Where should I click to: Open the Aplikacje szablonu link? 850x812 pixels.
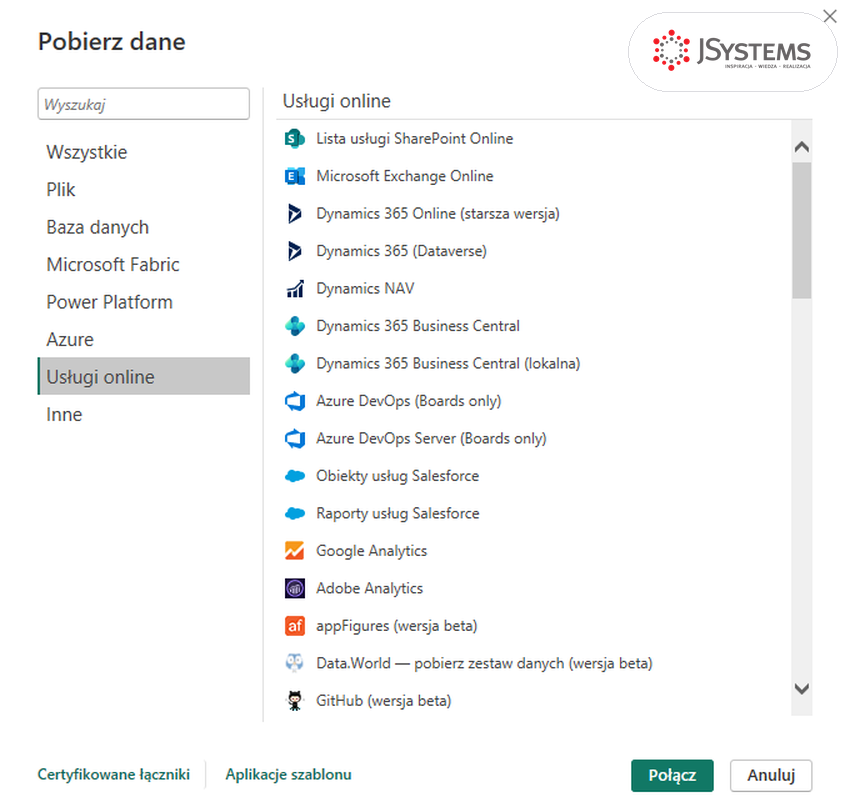pyautogui.click(x=288, y=775)
